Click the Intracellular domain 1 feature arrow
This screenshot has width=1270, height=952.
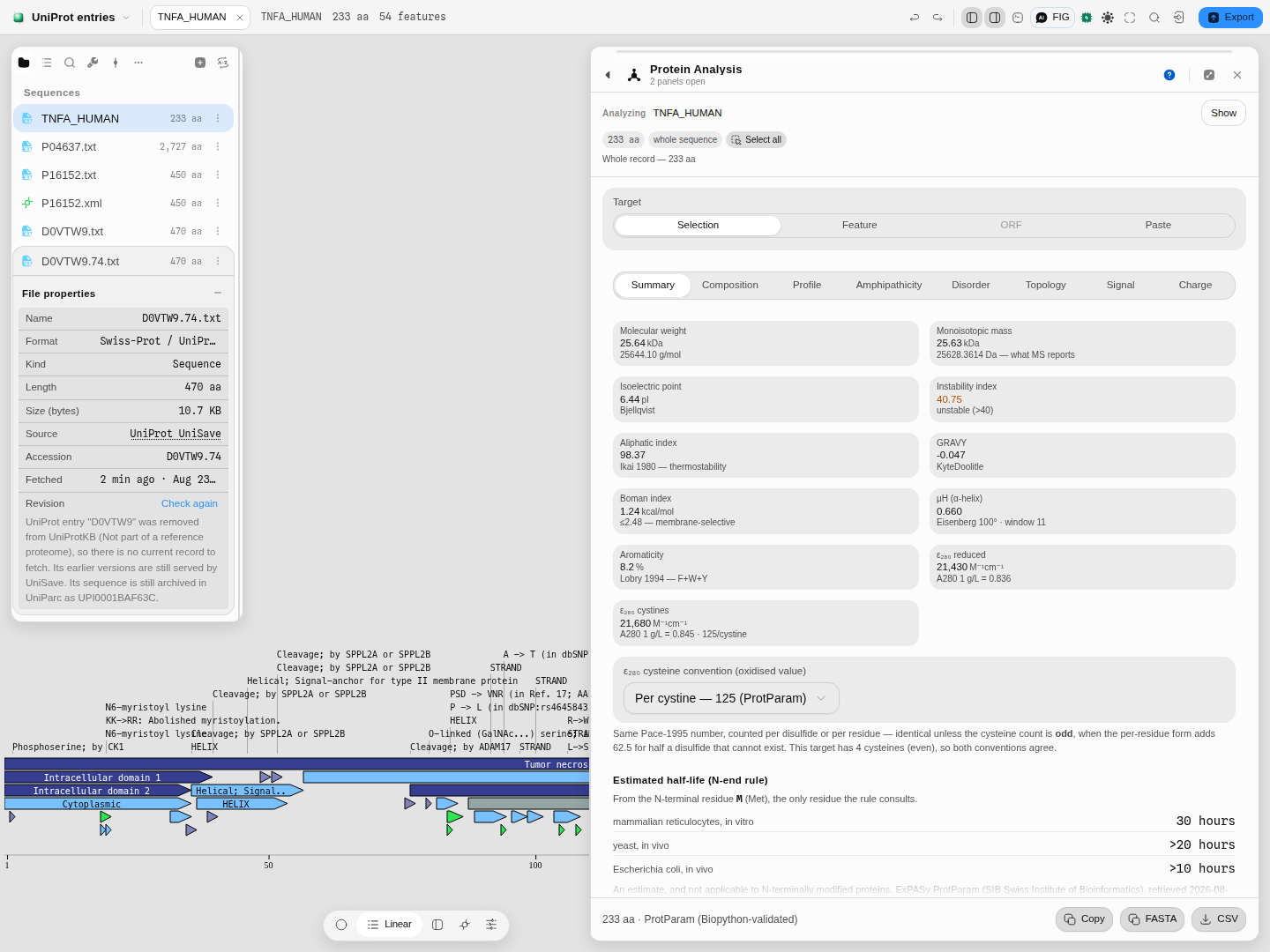(108, 777)
